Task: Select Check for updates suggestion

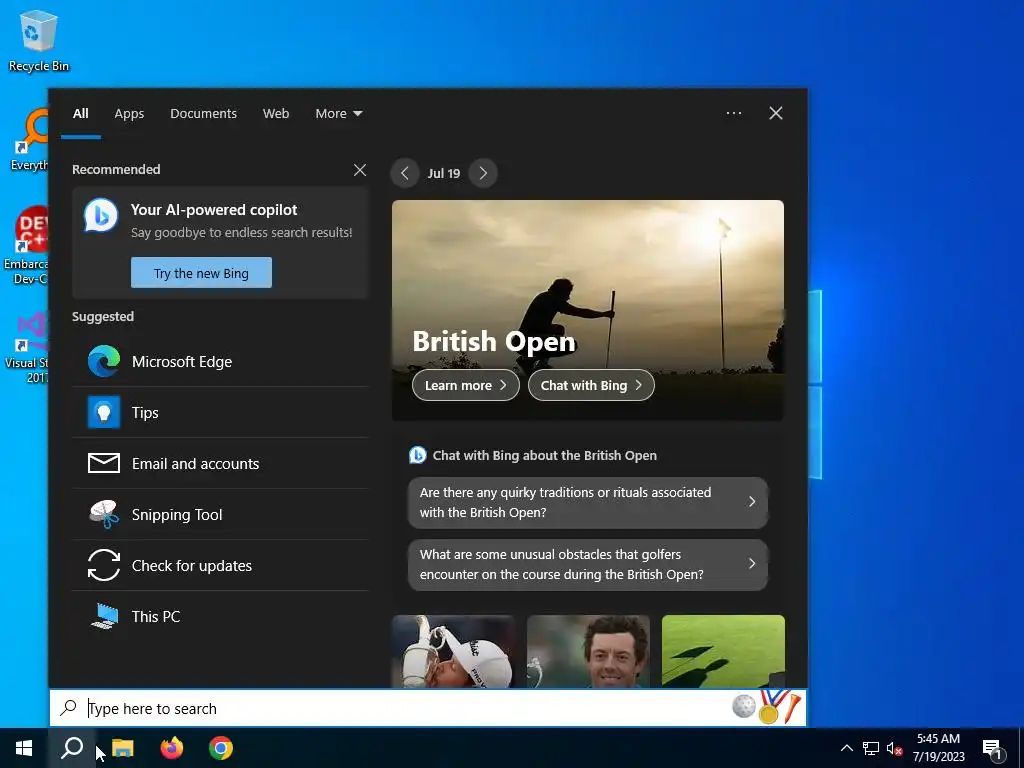Action: [x=220, y=566]
